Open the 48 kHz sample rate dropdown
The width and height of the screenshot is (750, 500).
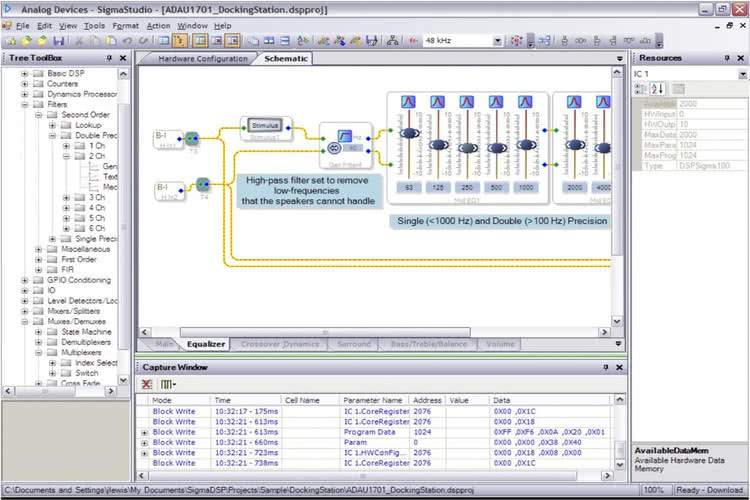(x=498, y=41)
